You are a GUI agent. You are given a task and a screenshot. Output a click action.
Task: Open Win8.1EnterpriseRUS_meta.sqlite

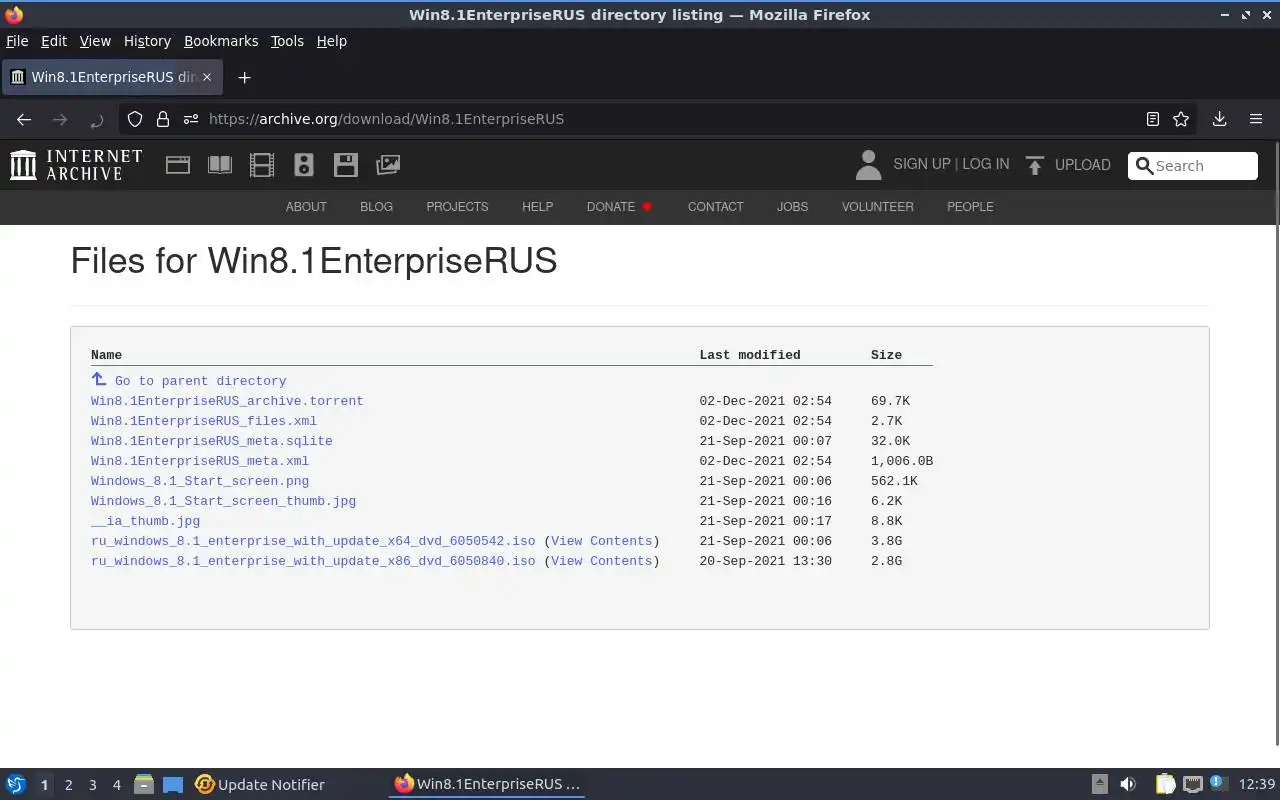pos(212,441)
